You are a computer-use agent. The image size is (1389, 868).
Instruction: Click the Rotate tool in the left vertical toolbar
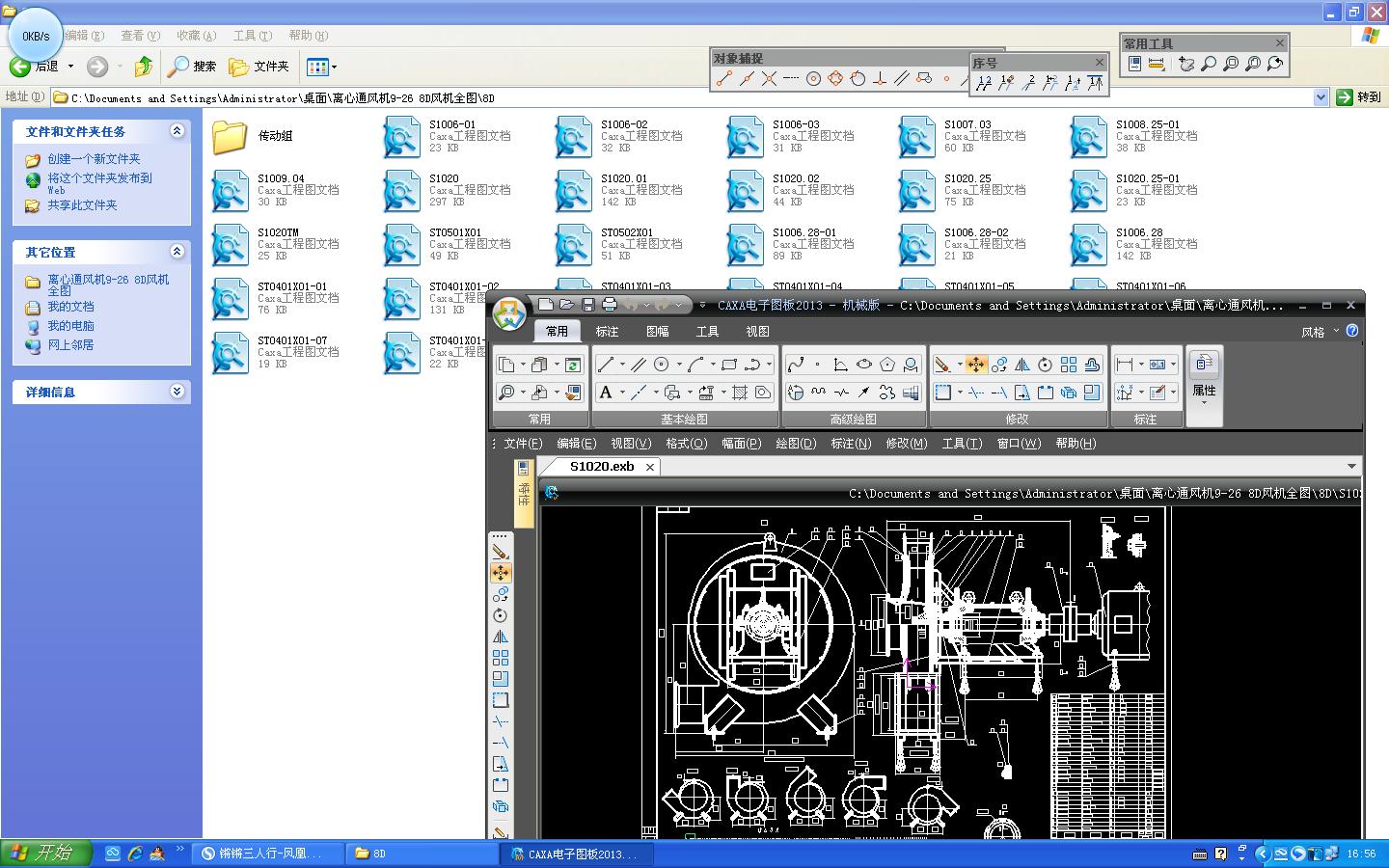(500, 615)
